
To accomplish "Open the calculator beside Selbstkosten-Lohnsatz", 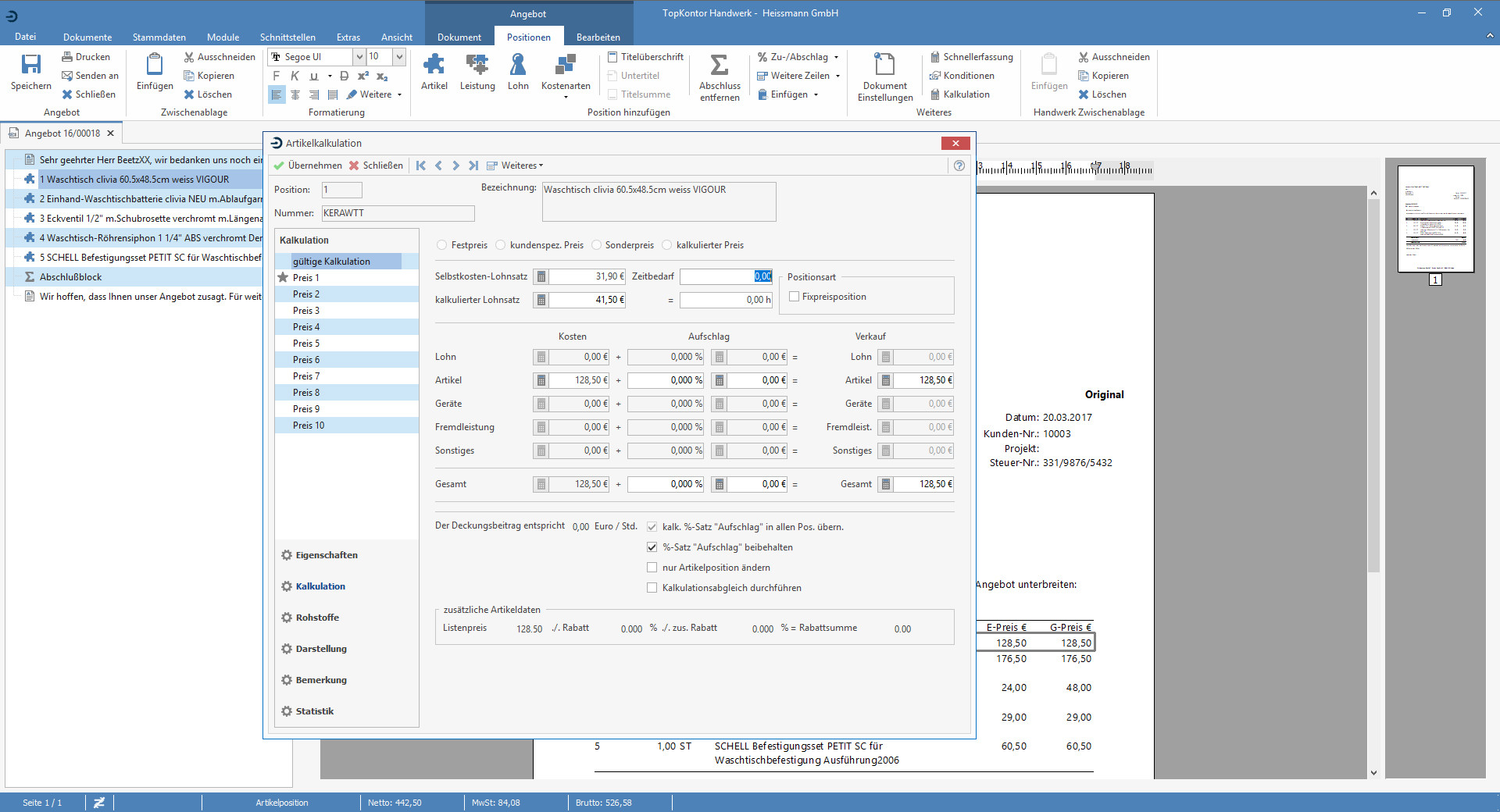I will 540,276.
